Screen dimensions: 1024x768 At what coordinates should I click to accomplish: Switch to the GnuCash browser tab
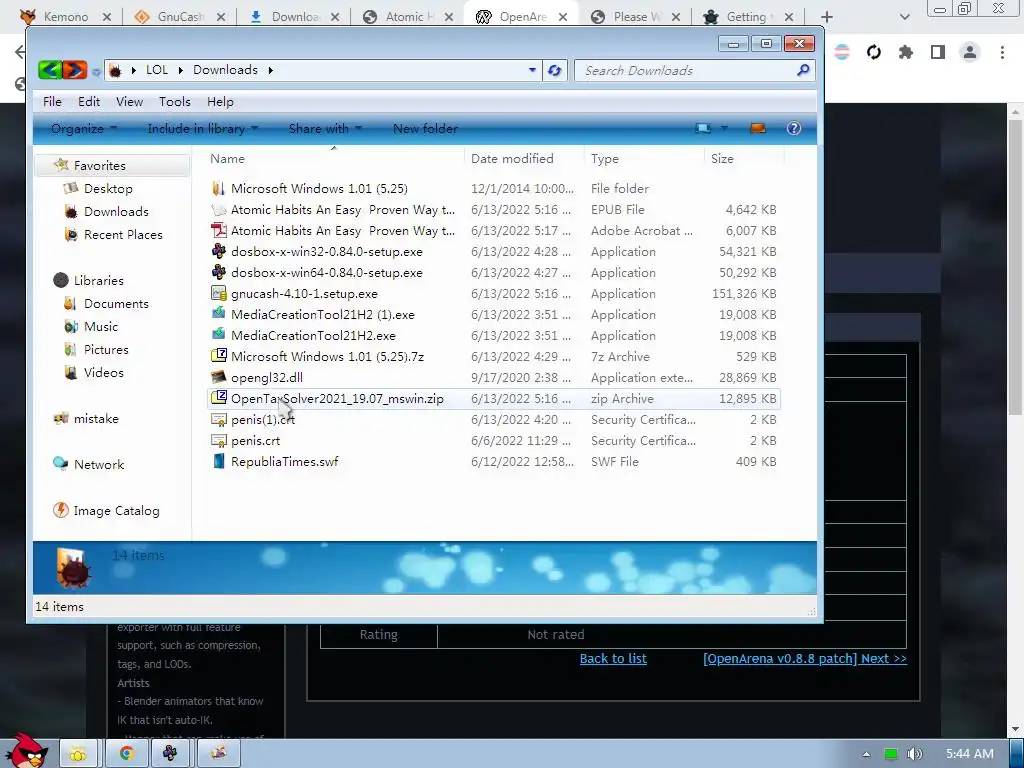coord(180,17)
